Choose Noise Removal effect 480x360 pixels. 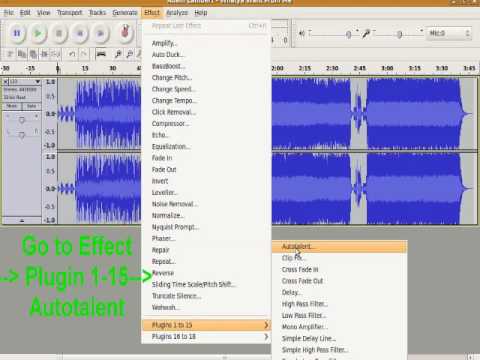(x=206, y=204)
